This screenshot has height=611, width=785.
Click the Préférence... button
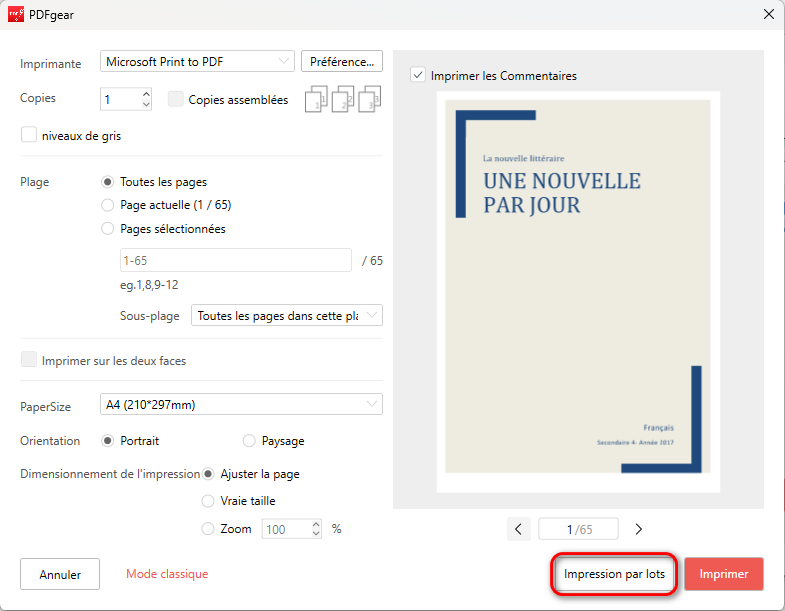pos(342,62)
